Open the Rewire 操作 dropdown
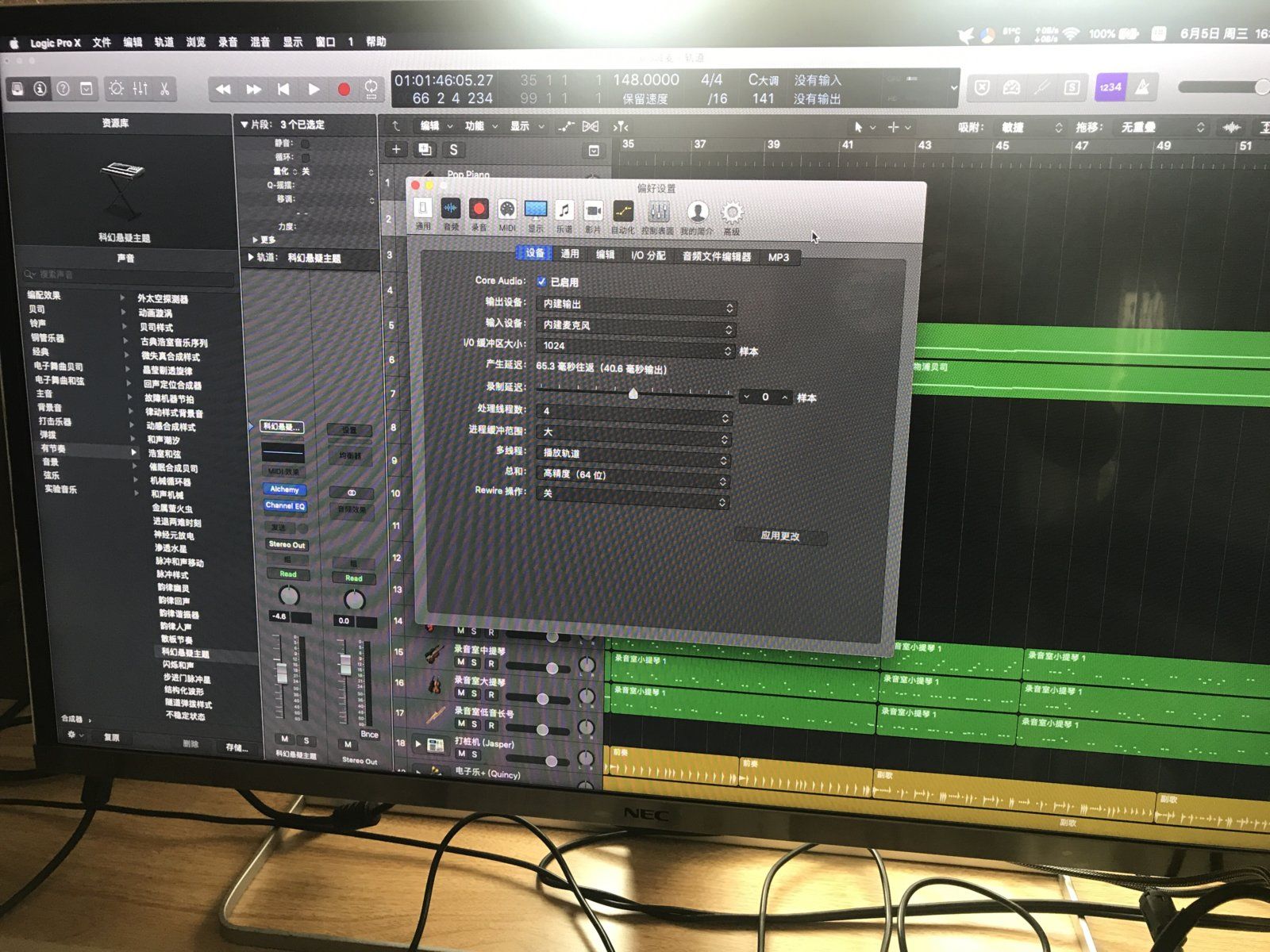Viewport: 1270px width, 952px height. 632,497
